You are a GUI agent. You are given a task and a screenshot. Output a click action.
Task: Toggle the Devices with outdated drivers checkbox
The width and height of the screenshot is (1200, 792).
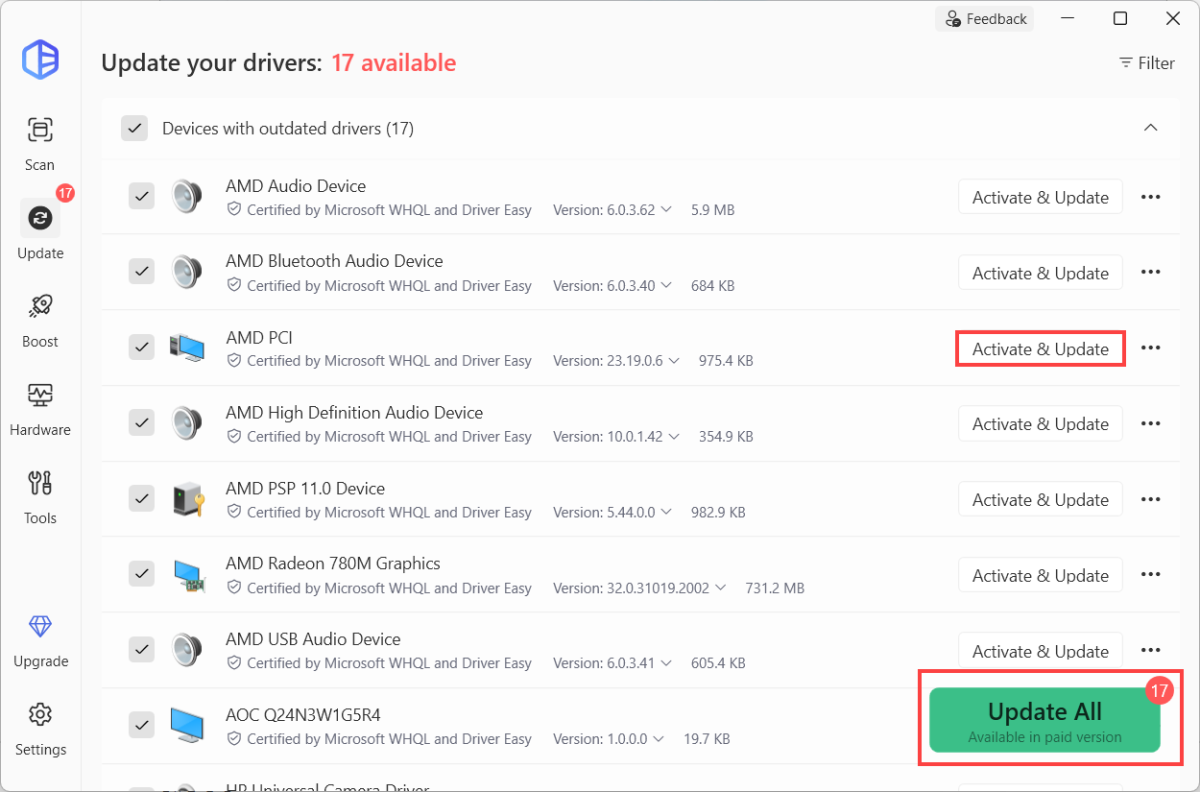[x=134, y=128]
